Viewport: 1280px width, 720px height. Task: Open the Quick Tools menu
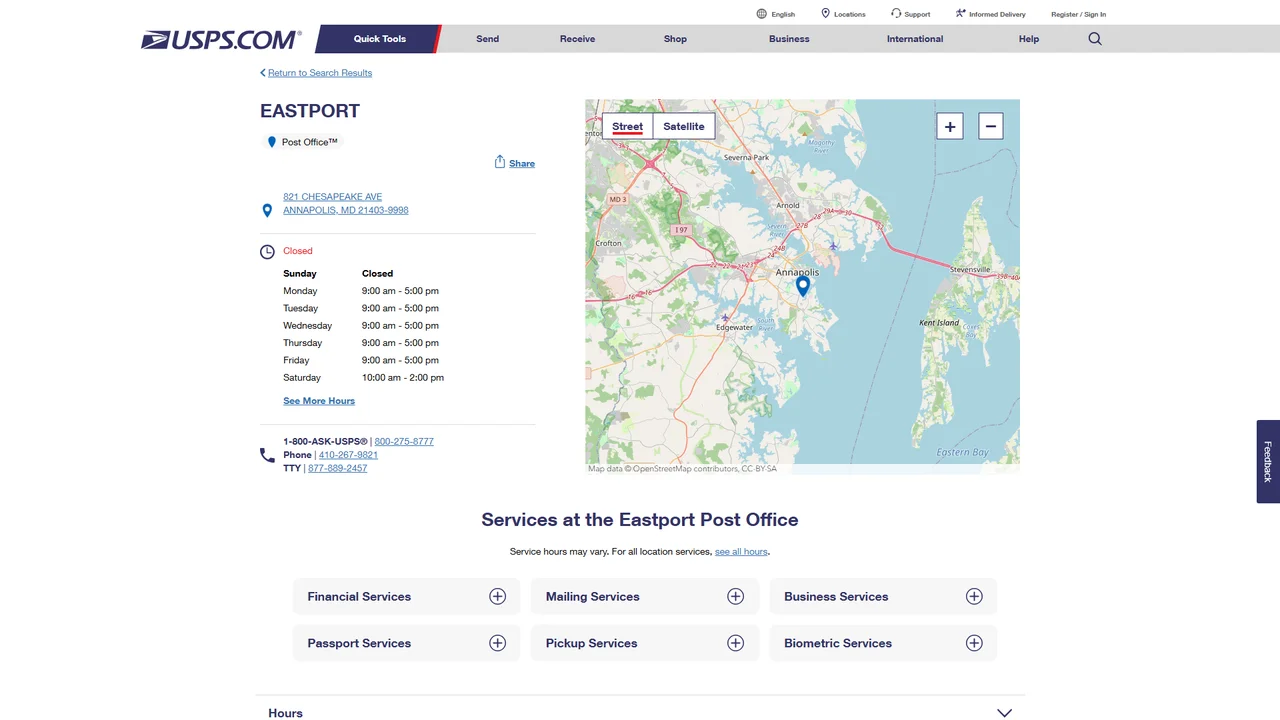pyautogui.click(x=379, y=39)
